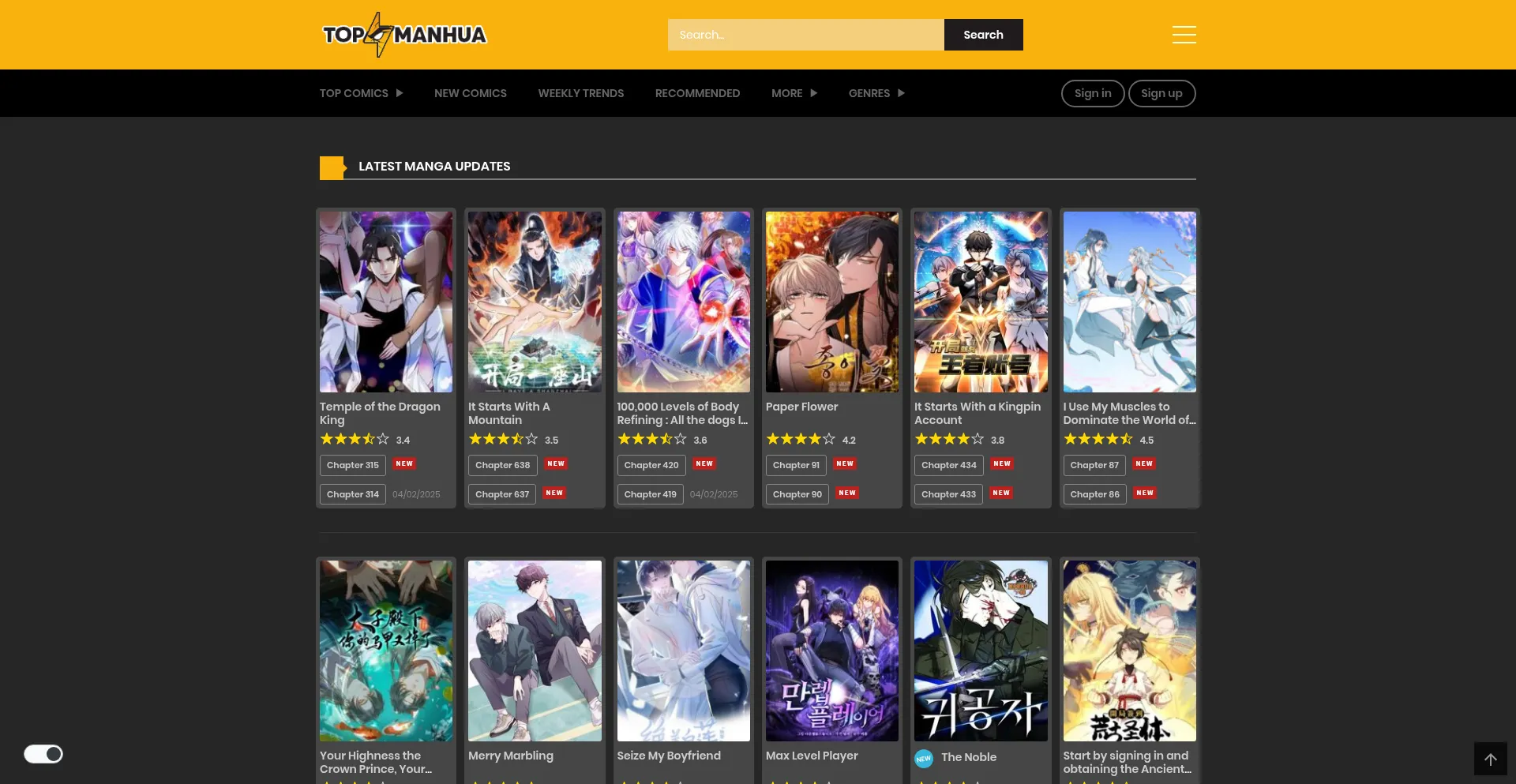1516x784 pixels.
Task: Open the Merry Marbling cover image
Action: [535, 651]
